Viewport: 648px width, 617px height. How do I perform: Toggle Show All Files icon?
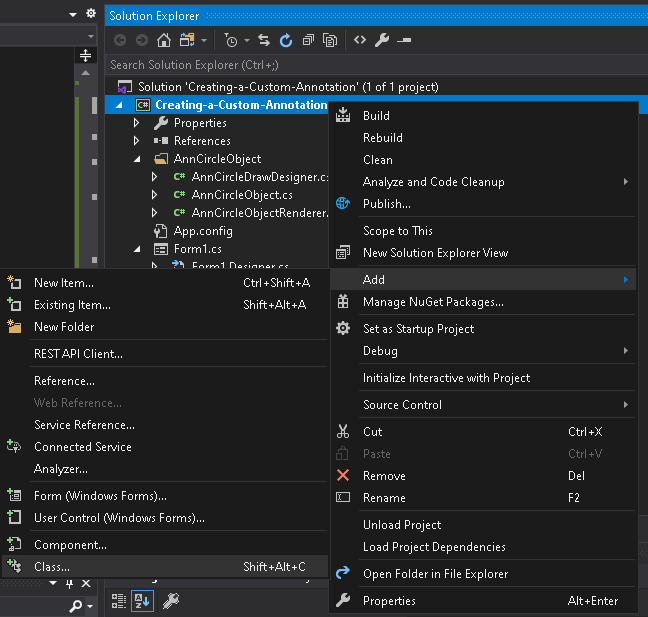click(330, 40)
